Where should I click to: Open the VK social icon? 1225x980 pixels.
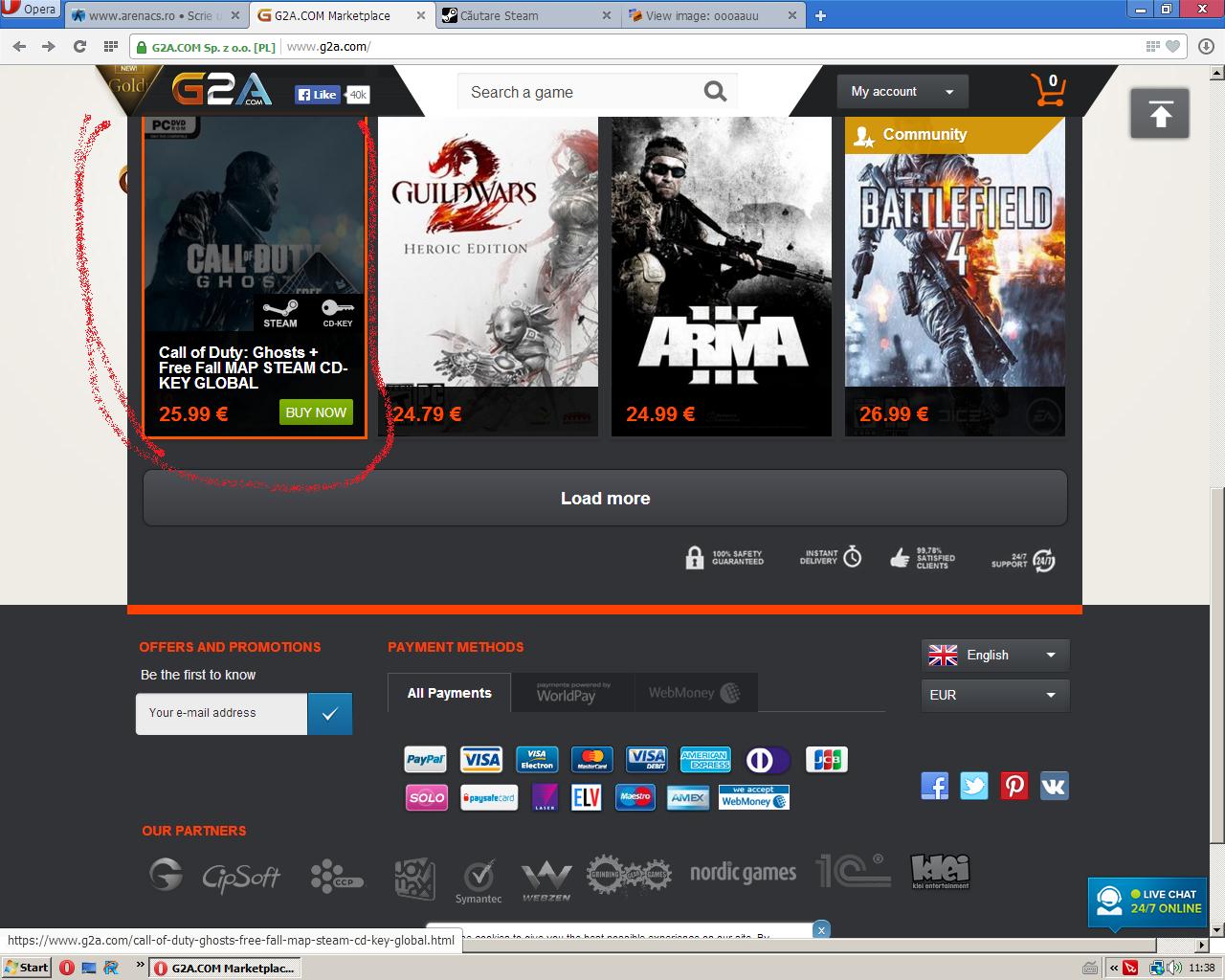[x=1054, y=786]
